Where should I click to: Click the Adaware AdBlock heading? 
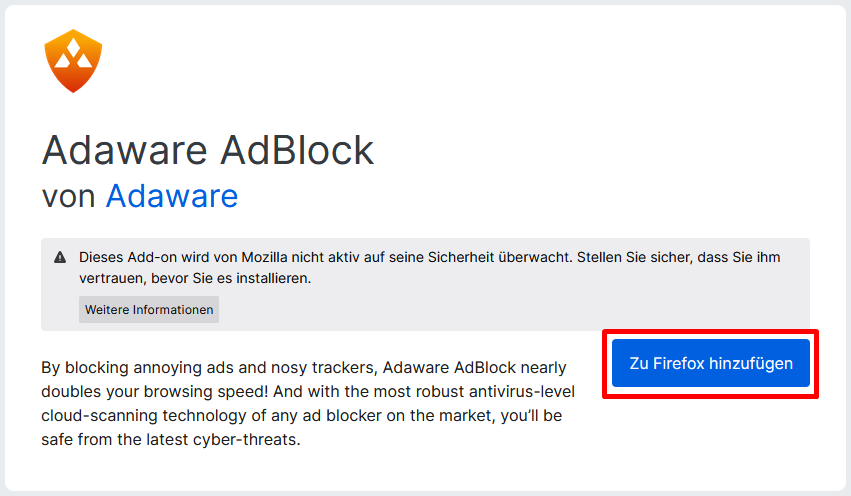pos(208,150)
